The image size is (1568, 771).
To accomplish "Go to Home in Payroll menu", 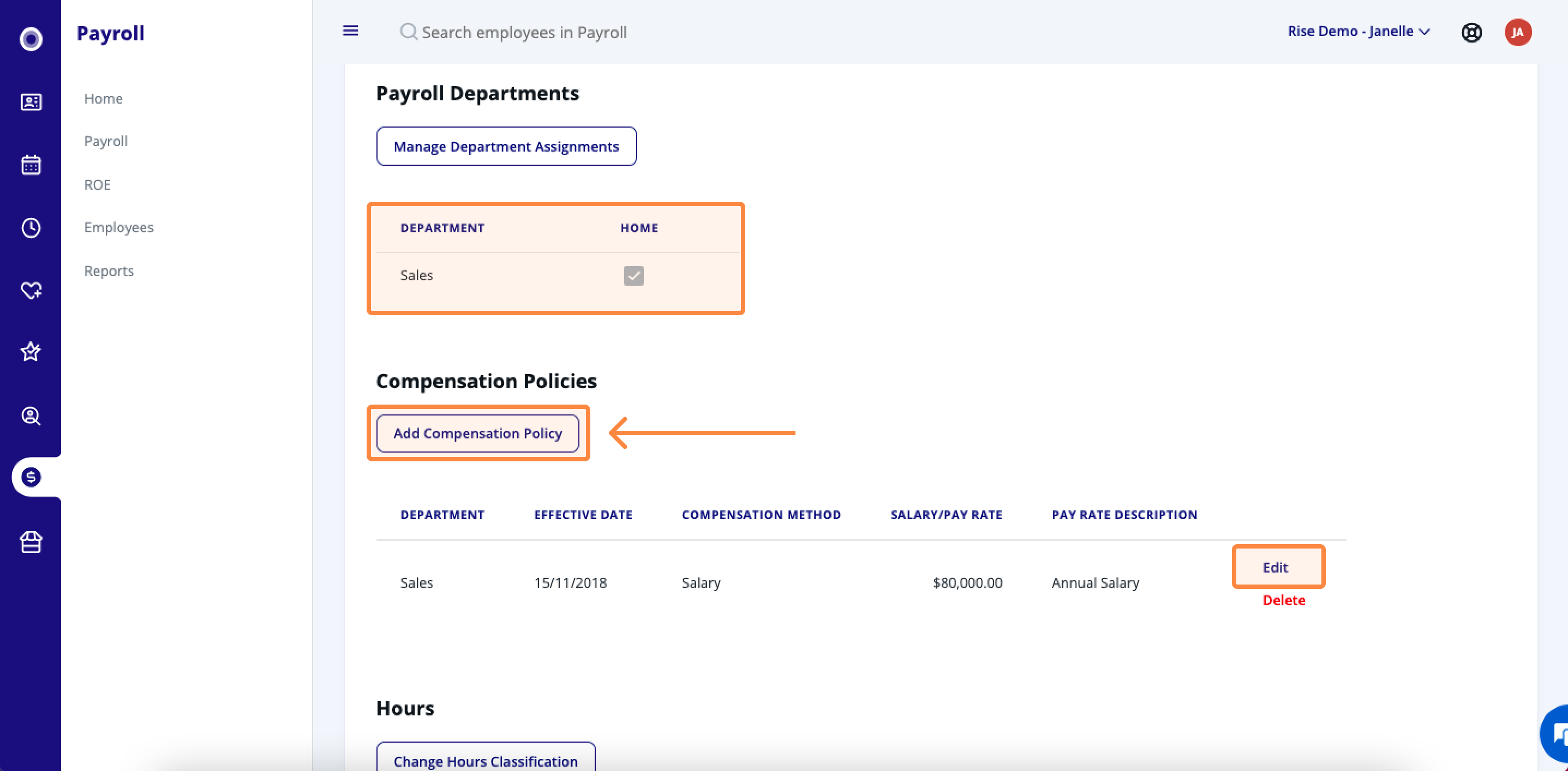I will click(x=104, y=99).
